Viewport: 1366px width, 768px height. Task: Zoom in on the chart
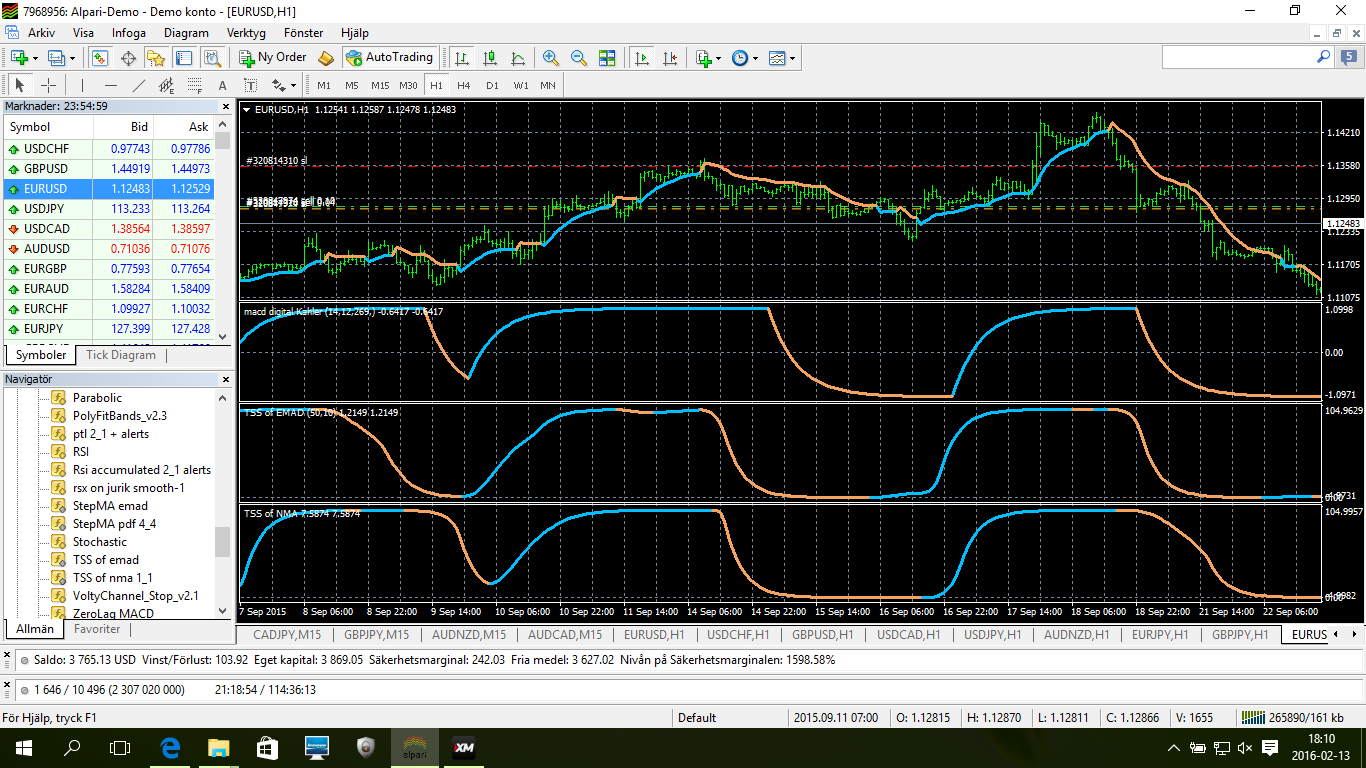[551, 58]
